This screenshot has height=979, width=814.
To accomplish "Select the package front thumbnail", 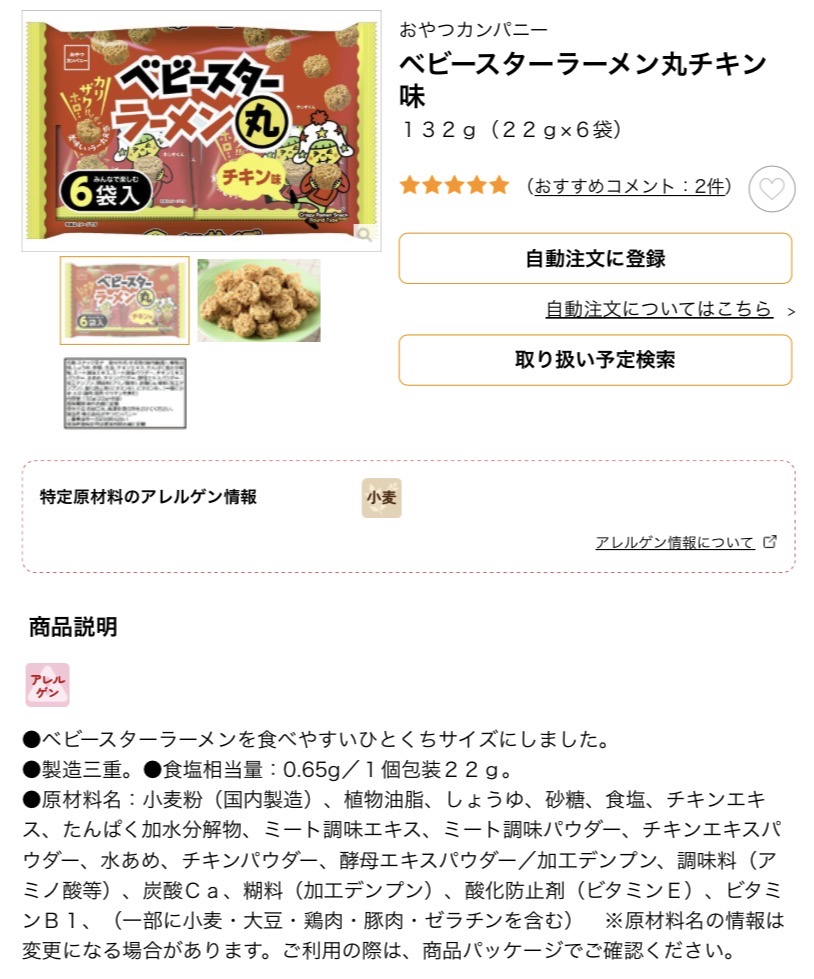I will coord(125,300).
